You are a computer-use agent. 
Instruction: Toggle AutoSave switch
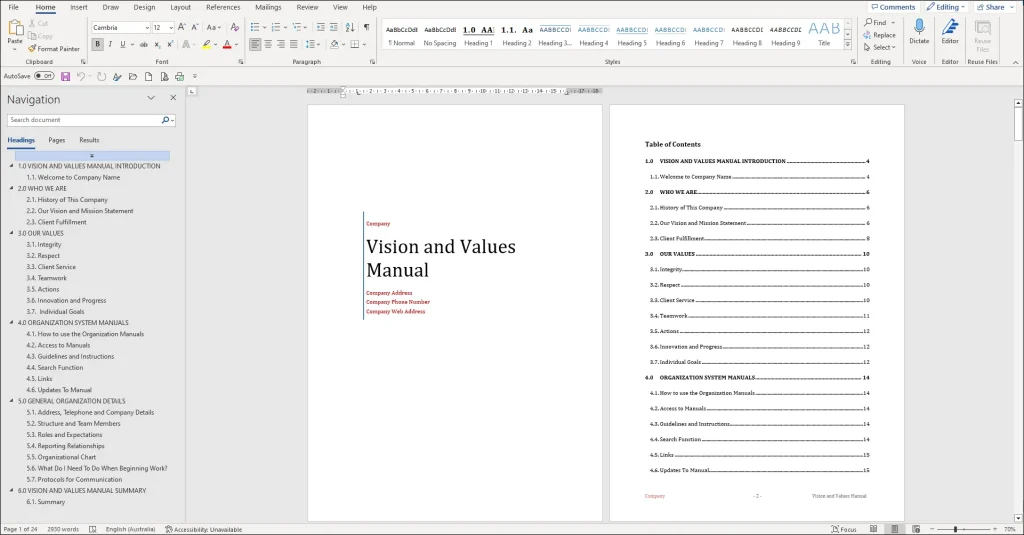(x=44, y=76)
